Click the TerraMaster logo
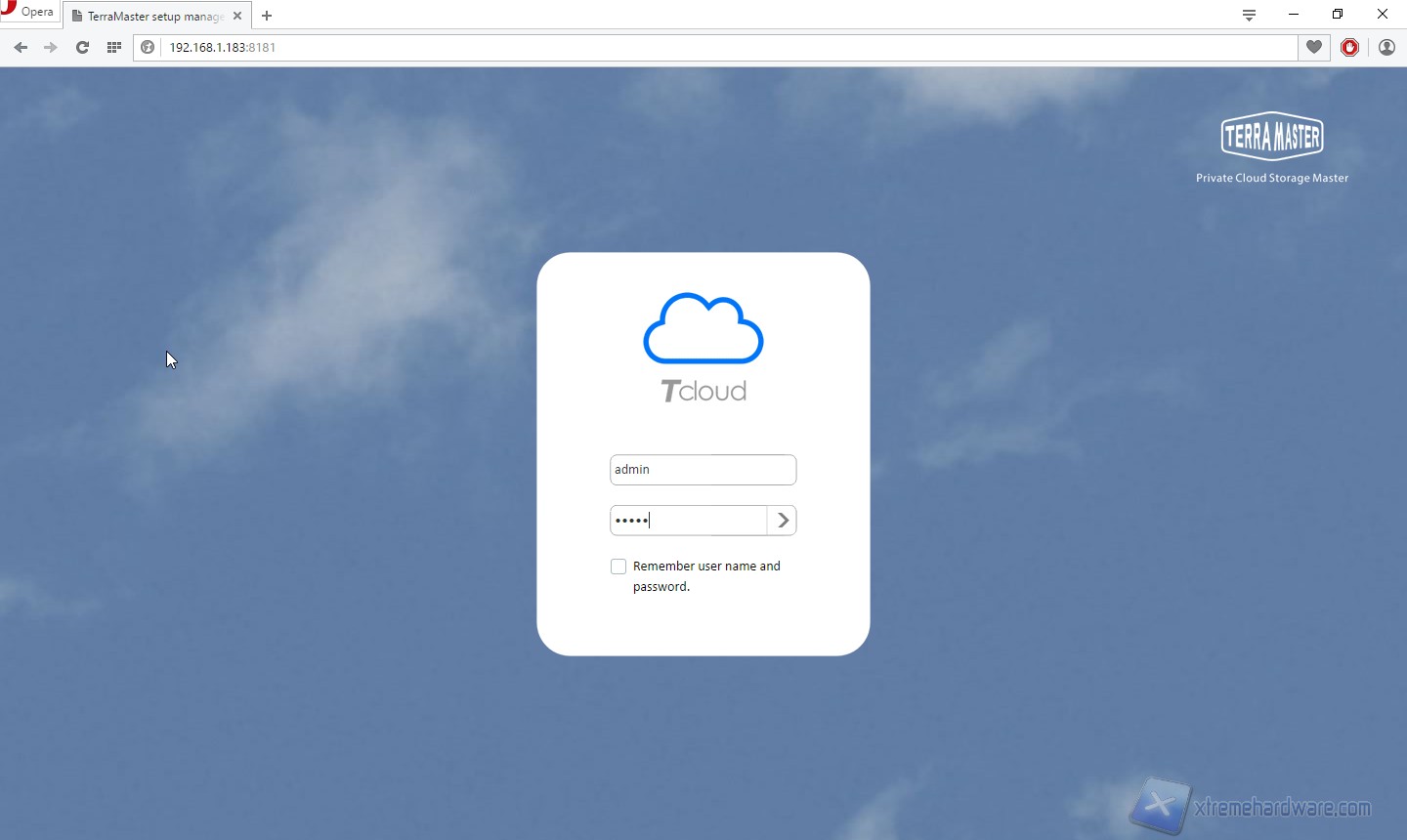This screenshot has height=840, width=1407. (1271, 137)
